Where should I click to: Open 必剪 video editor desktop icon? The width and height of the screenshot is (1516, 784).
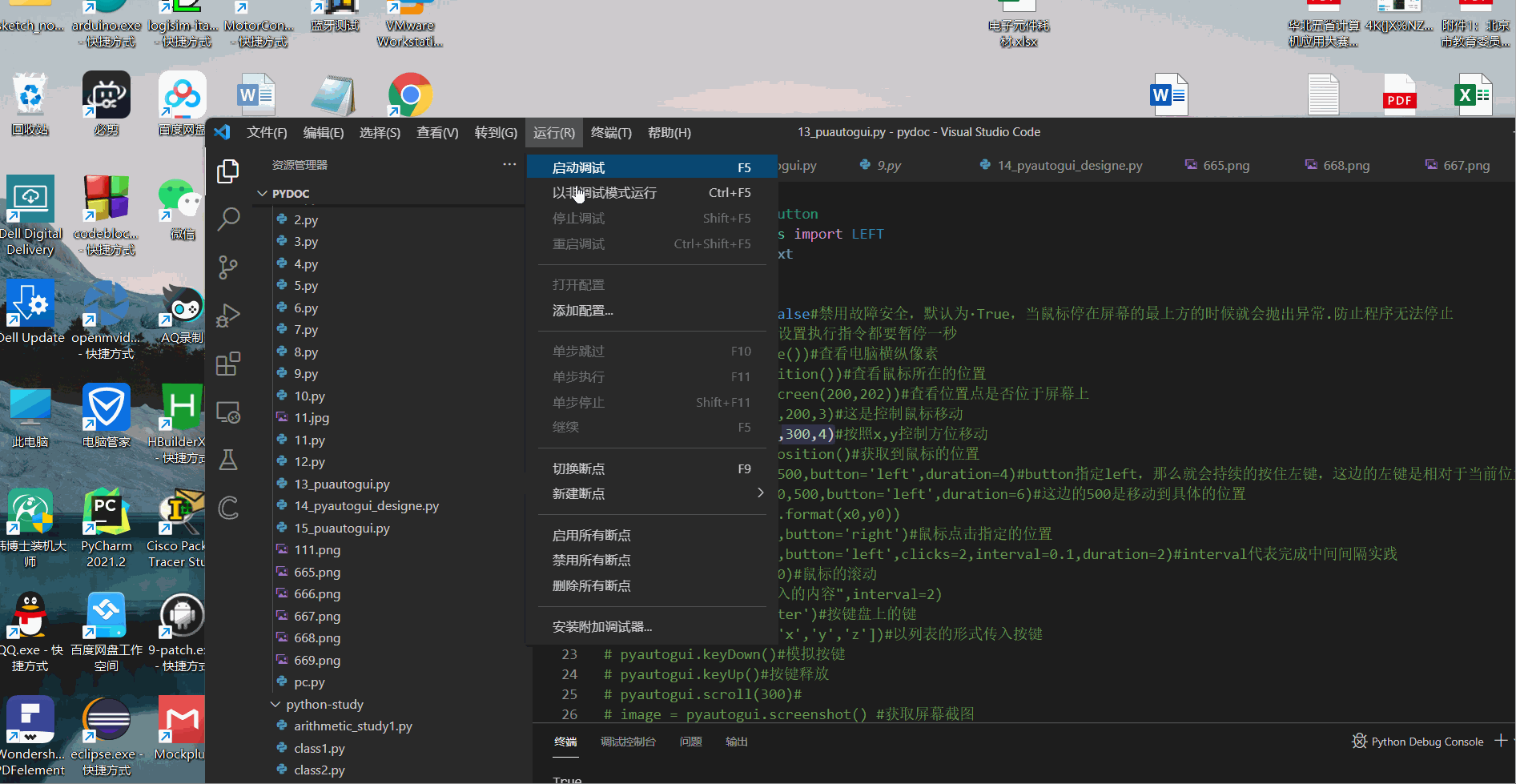click(x=107, y=104)
